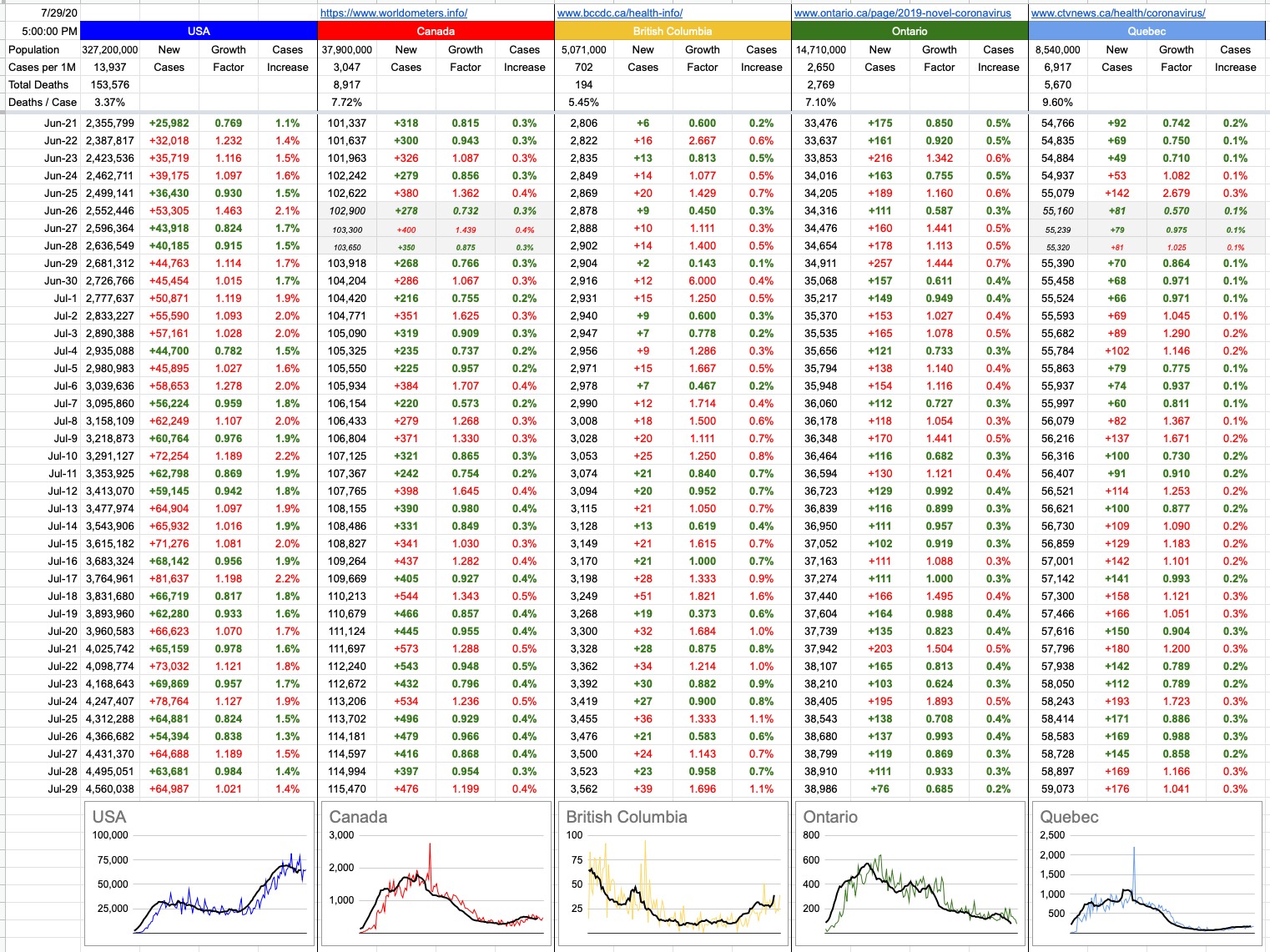Select the Population row label
The height and width of the screenshot is (952, 1270).
34,49
